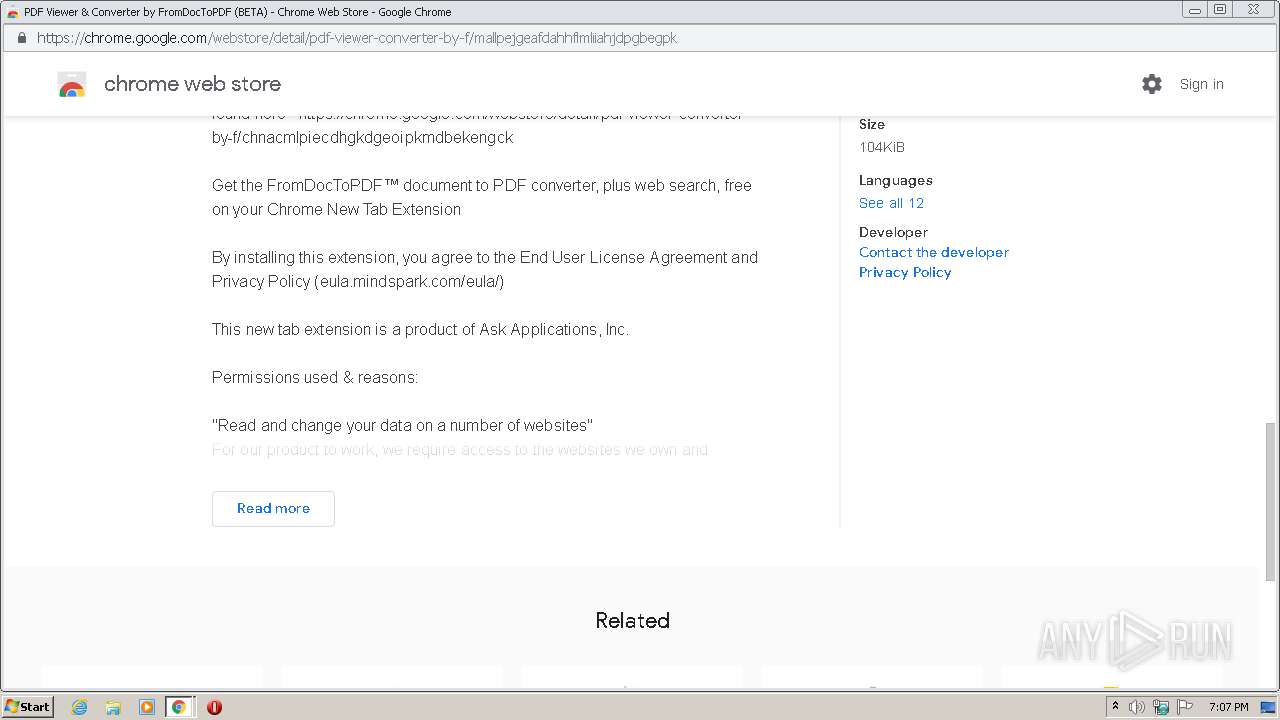Open the red Opera taskbar icon
Screen dimensions: 1280x720
point(214,707)
